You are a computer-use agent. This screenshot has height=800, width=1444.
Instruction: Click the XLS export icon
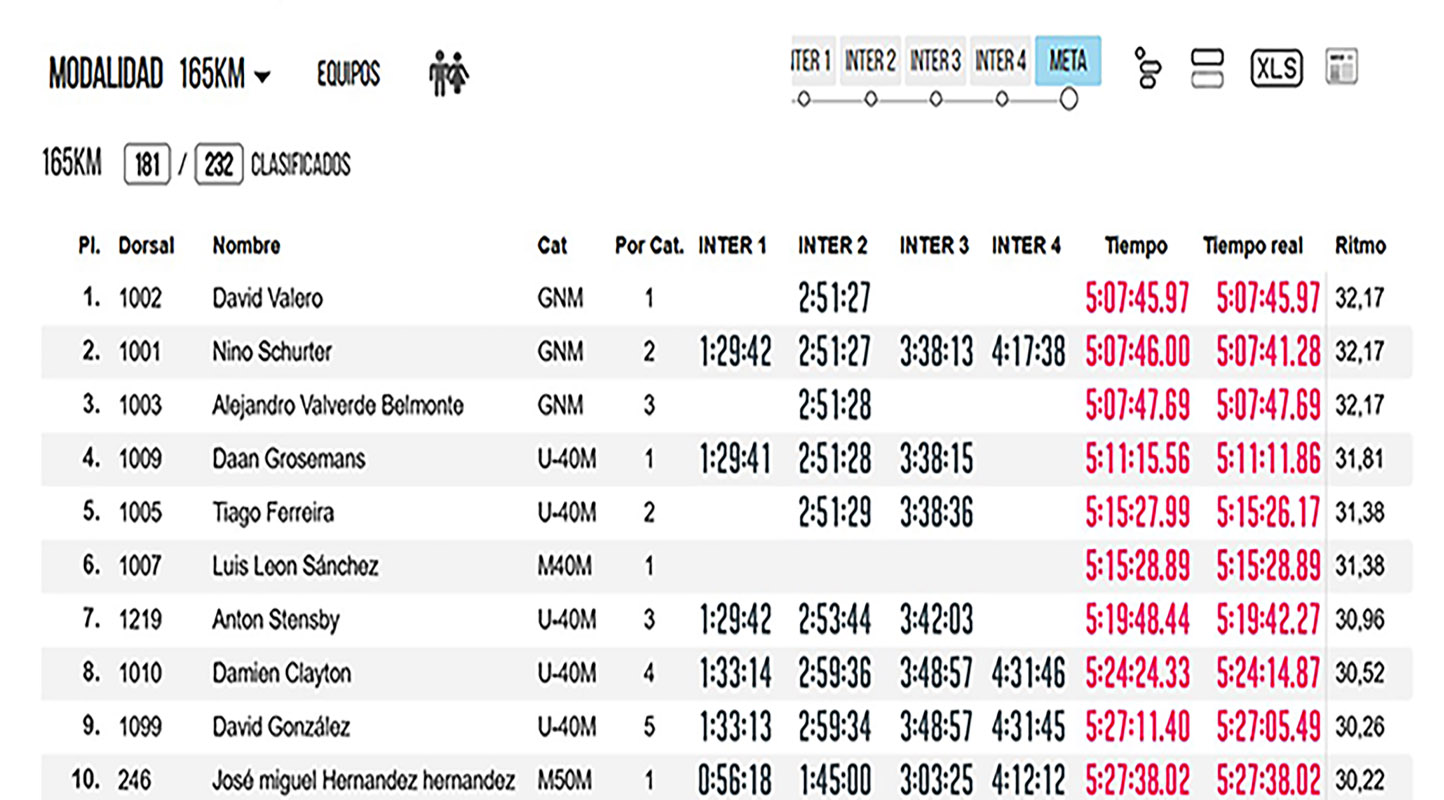click(x=1276, y=68)
